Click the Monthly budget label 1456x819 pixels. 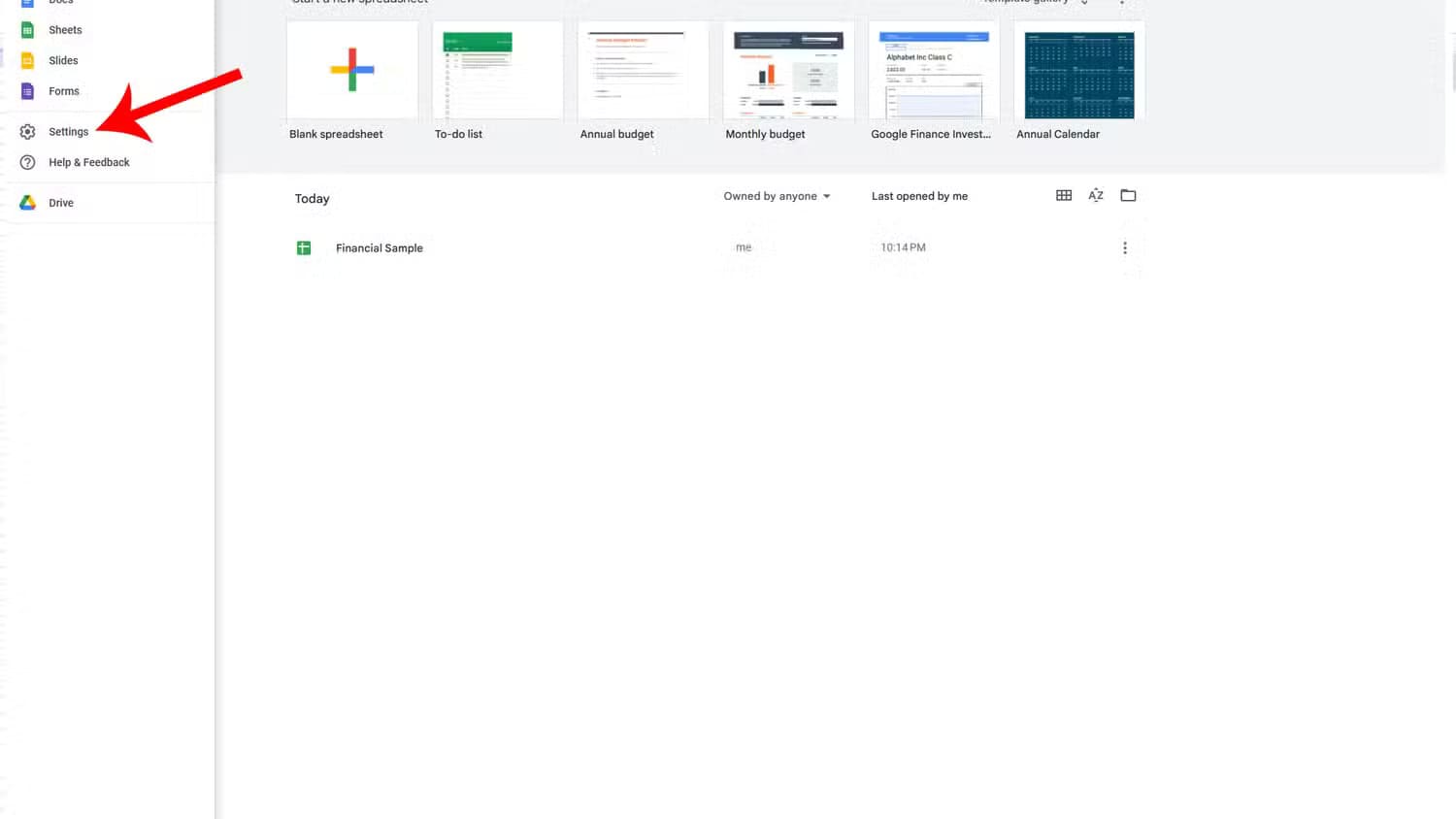pos(765,134)
